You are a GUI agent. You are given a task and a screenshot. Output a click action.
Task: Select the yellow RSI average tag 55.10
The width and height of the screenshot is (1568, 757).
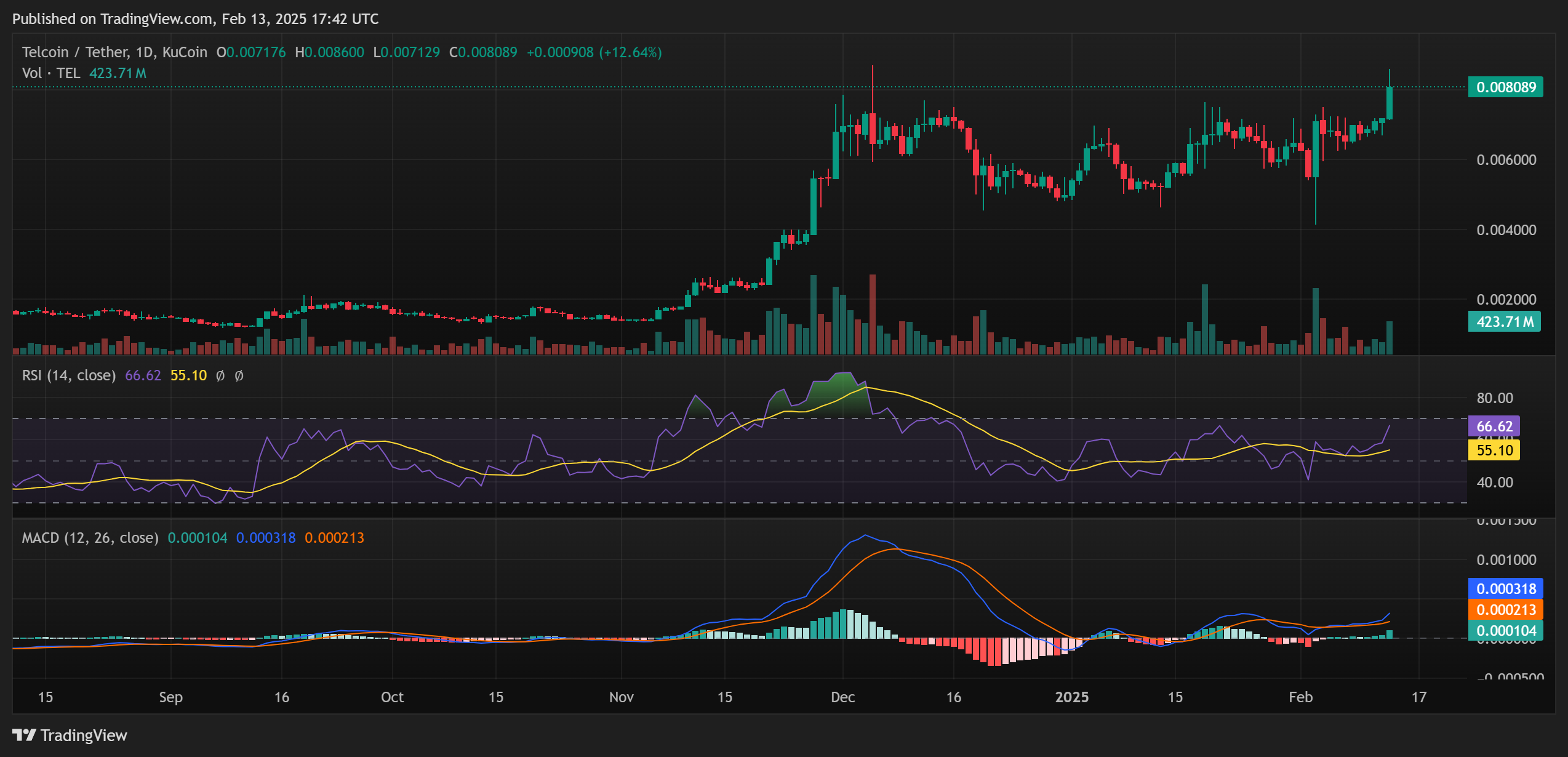pyautogui.click(x=1494, y=450)
